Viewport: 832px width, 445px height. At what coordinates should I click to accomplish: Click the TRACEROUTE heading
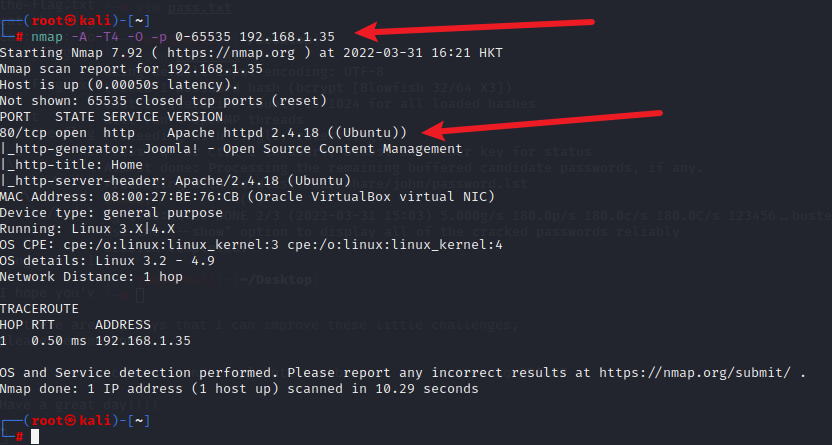[39, 309]
